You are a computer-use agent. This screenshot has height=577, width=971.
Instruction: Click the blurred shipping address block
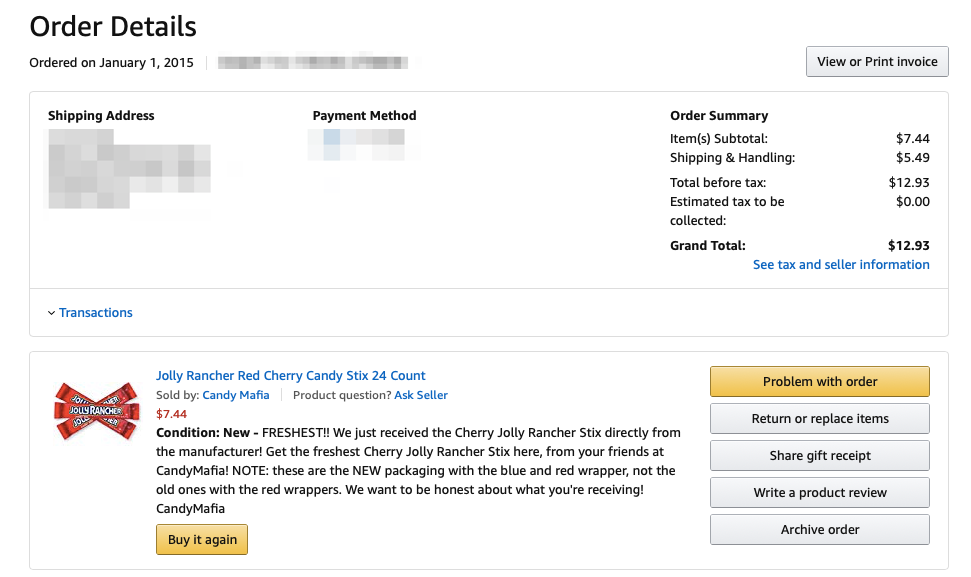point(129,168)
